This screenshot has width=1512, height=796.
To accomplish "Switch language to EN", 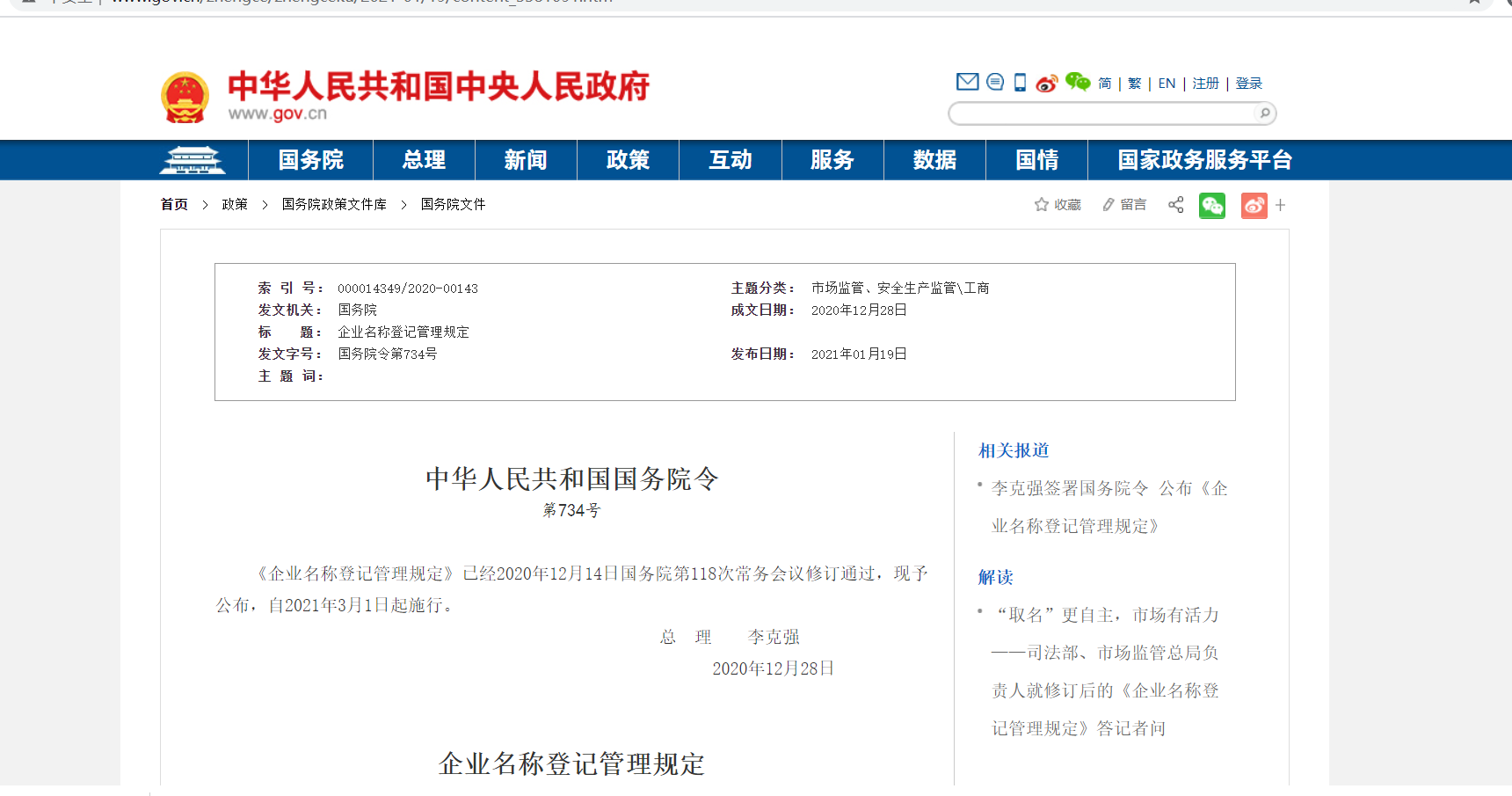I will (x=1167, y=84).
